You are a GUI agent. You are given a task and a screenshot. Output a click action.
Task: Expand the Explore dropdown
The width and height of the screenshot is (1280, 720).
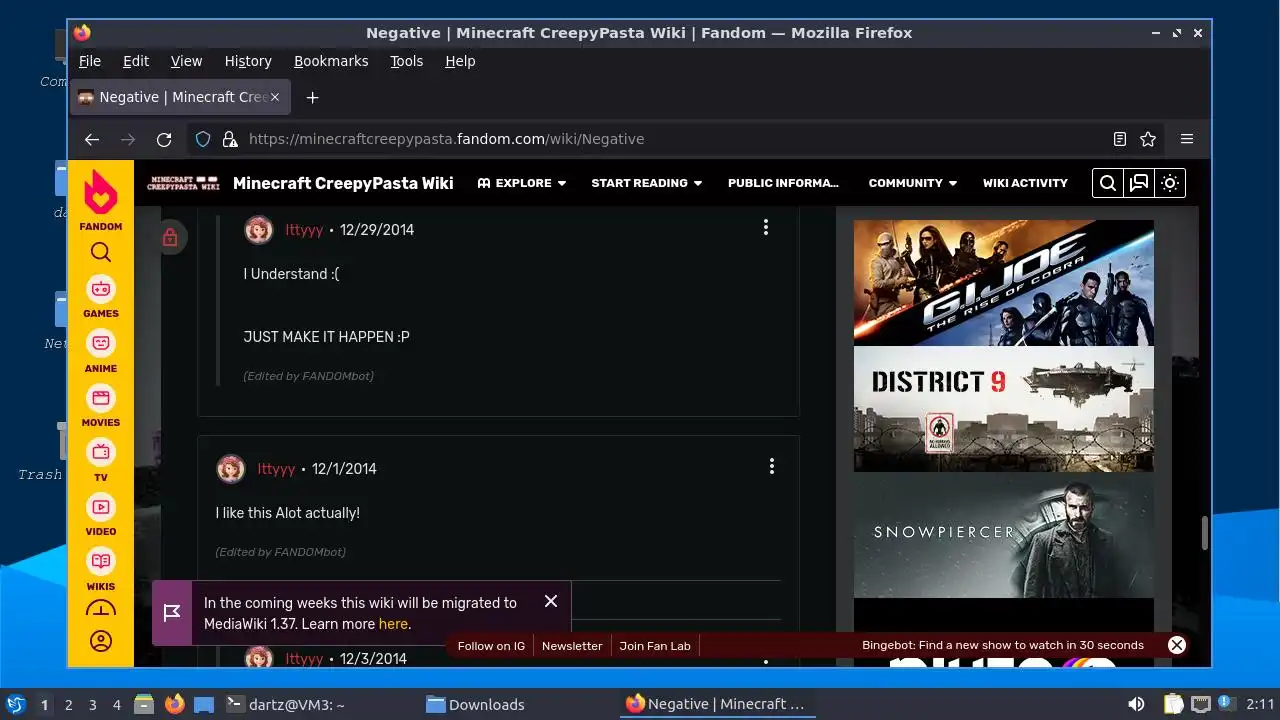522,183
